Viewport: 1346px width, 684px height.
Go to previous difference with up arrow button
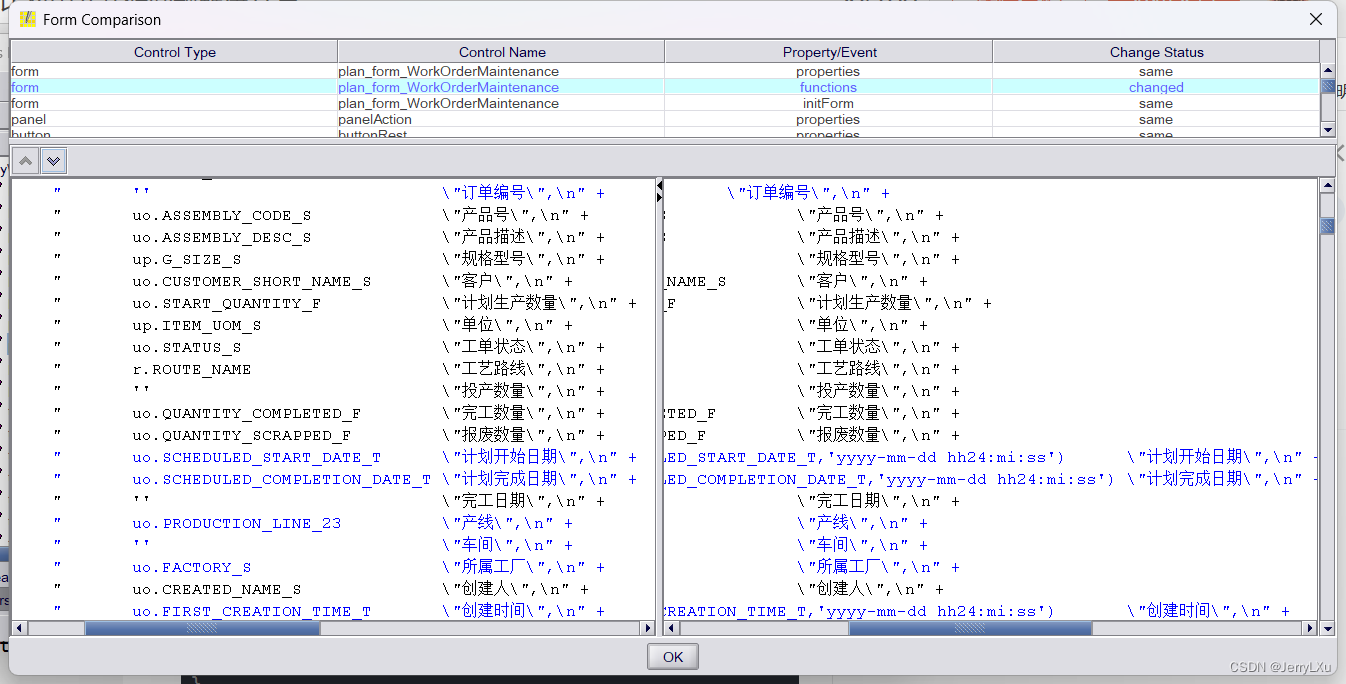27,160
